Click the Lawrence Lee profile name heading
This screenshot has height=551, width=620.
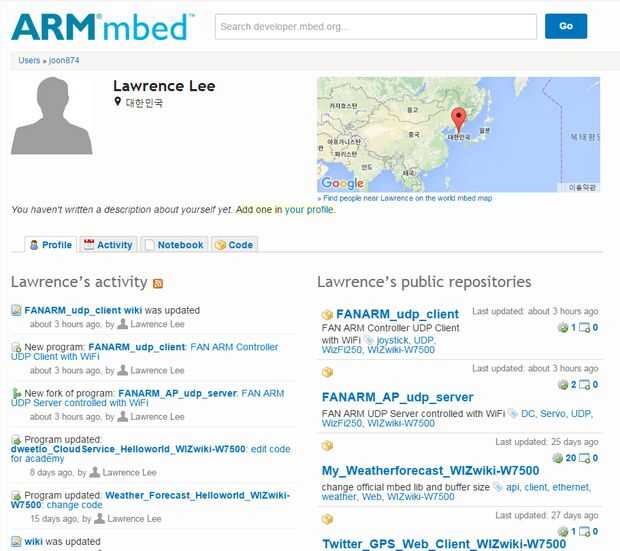click(164, 86)
